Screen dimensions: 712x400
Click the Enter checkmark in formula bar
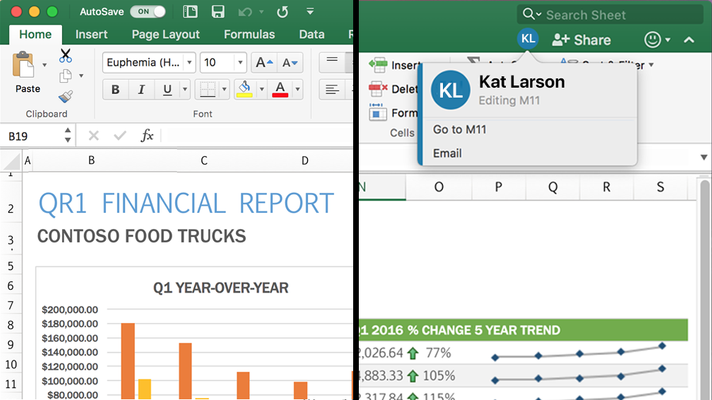pos(120,135)
